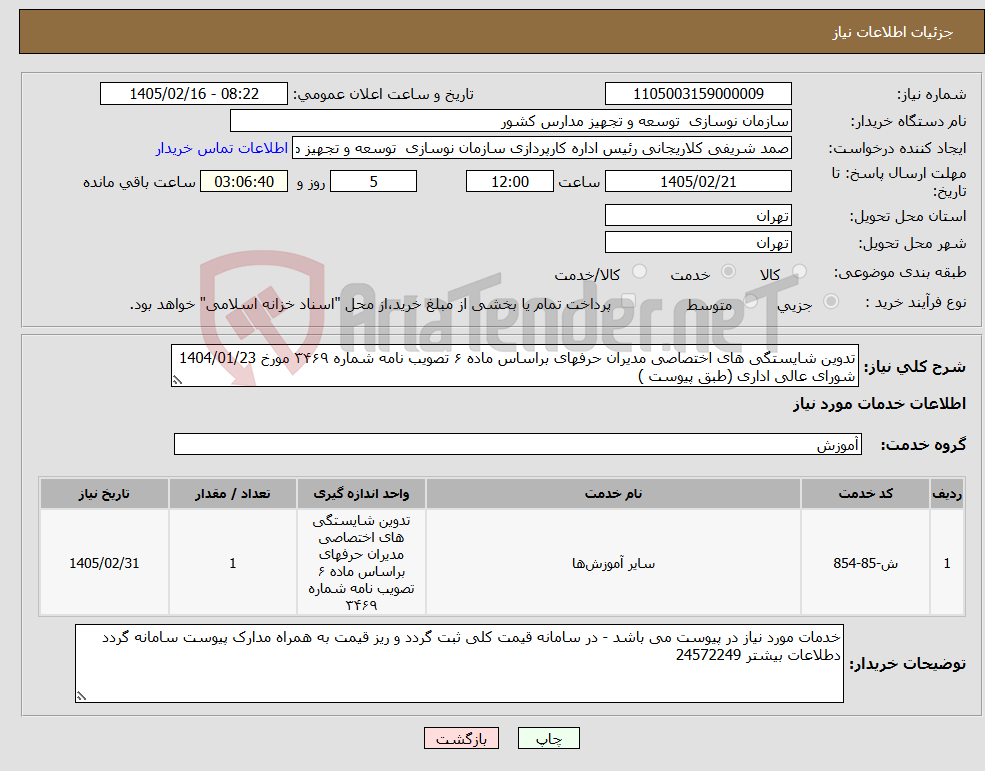Click the تعداد / مقدار column header

click(x=232, y=494)
